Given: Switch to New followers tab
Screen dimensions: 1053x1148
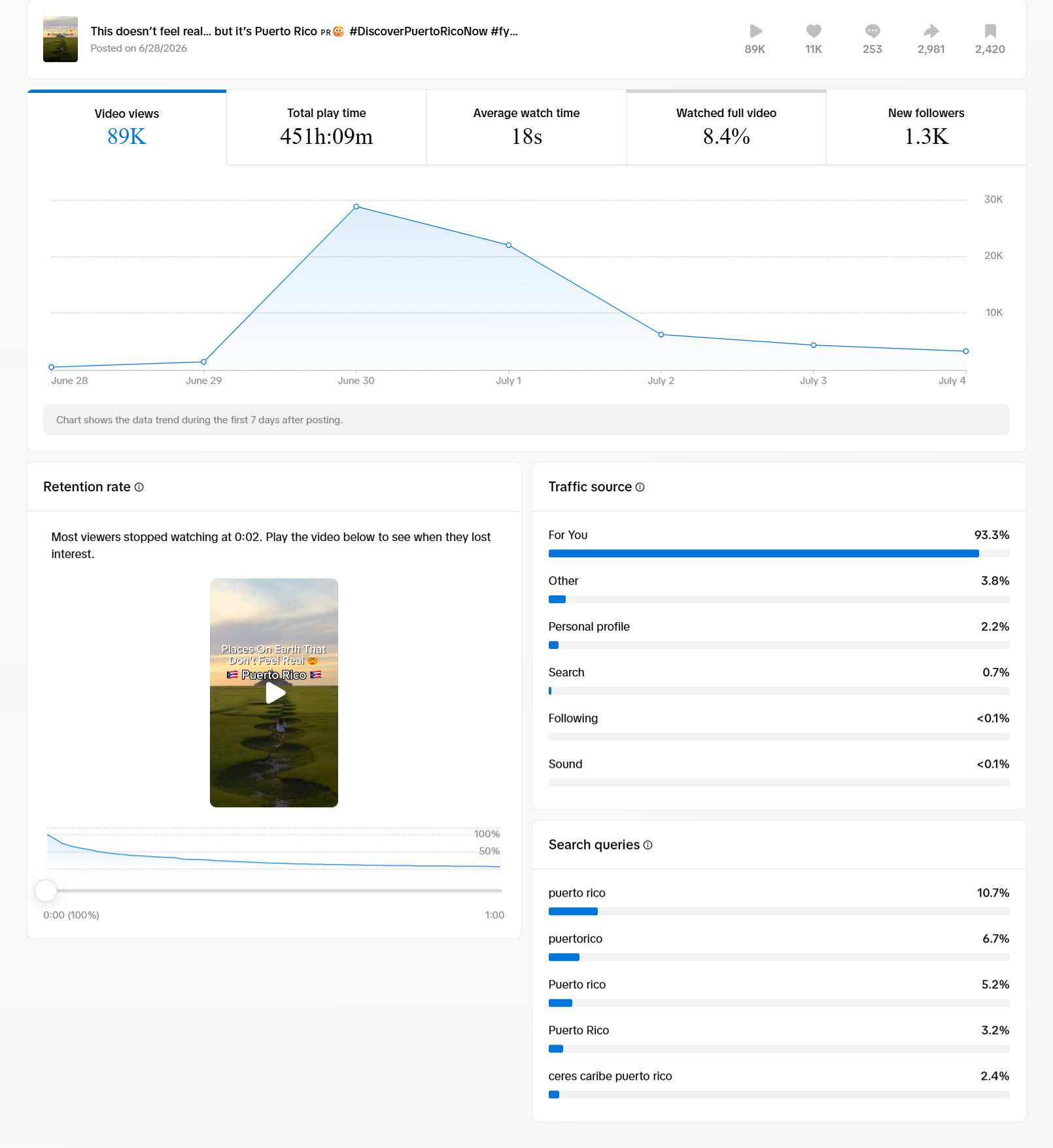Looking at the screenshot, I should (926, 128).
